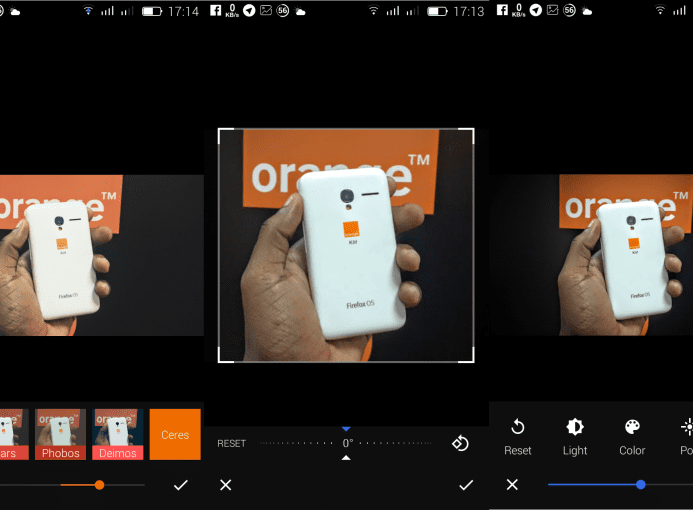Click the orange filter intensity slider handle

tap(99, 485)
